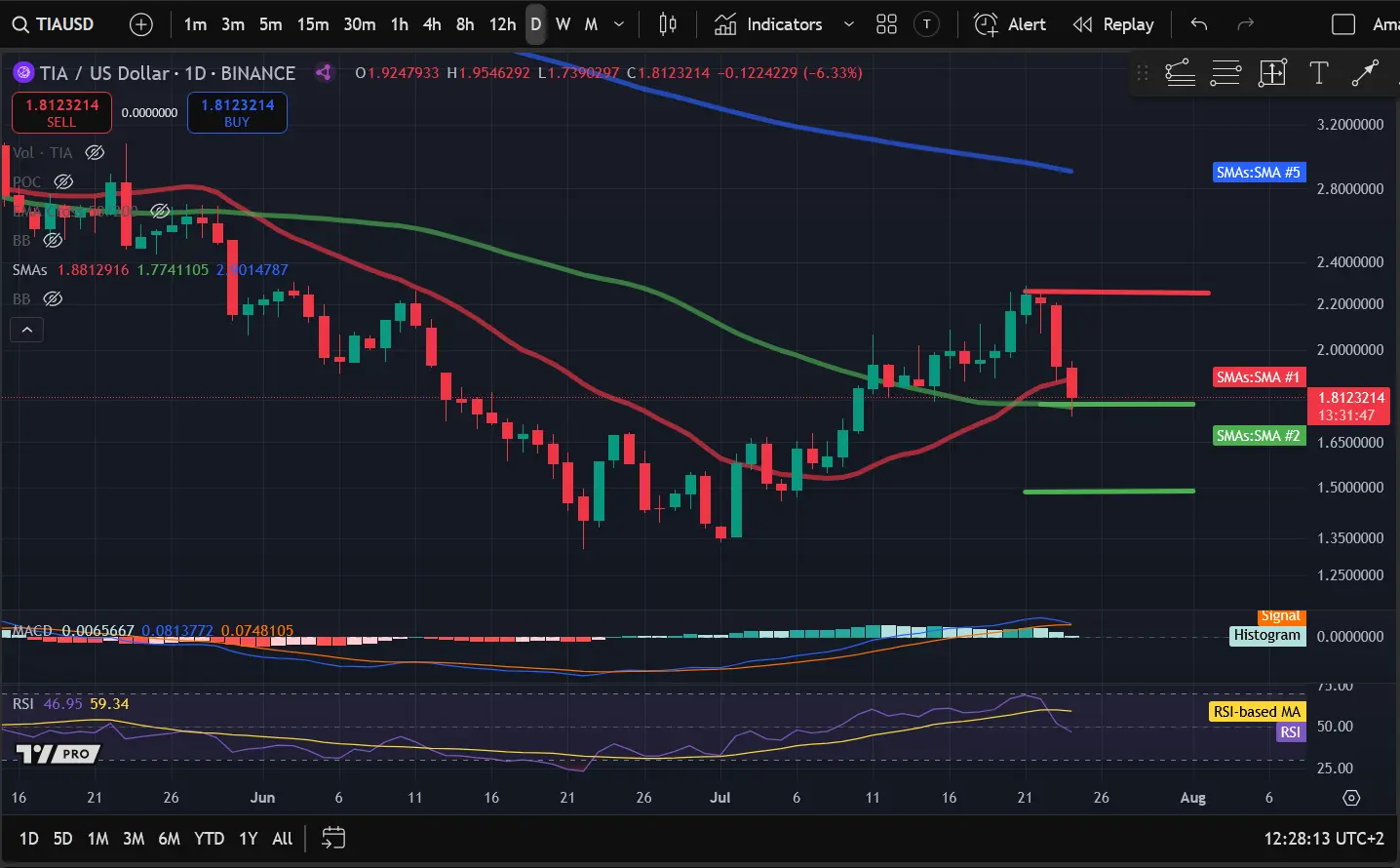
Task: Set date range to YTD
Action: point(209,839)
